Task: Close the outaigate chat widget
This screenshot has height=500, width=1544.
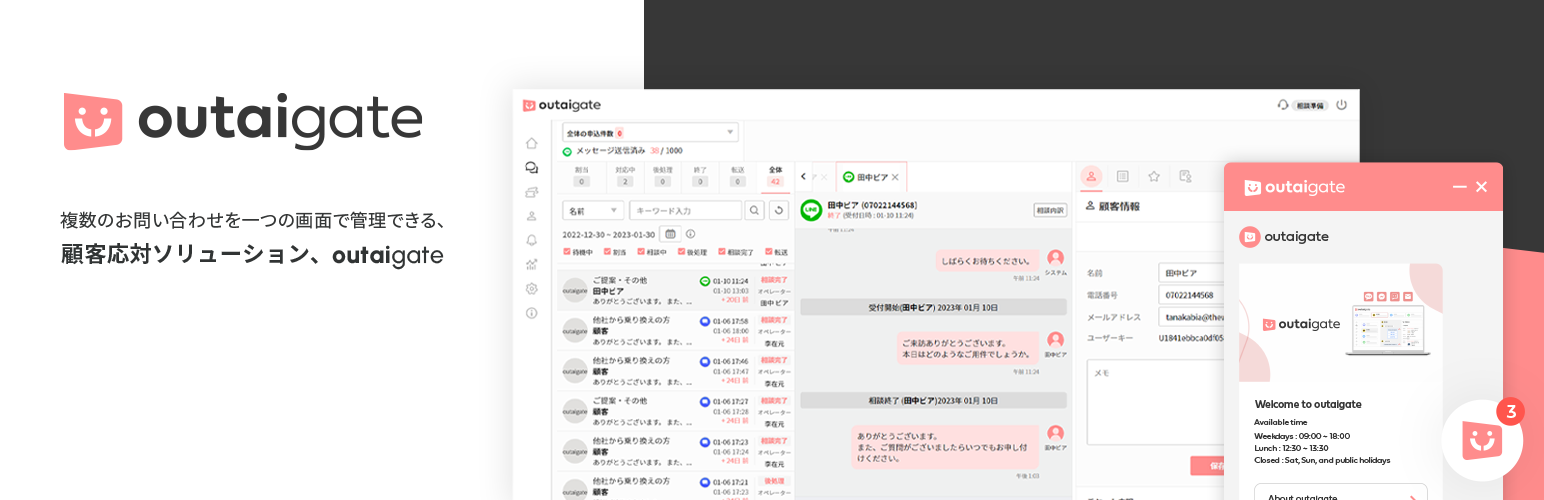Action: point(1482,187)
